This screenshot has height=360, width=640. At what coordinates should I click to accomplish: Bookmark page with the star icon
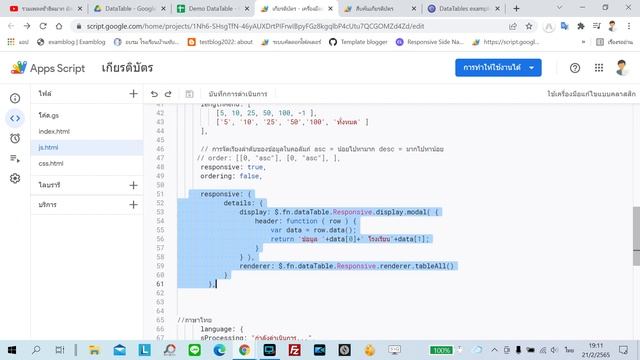click(529, 26)
